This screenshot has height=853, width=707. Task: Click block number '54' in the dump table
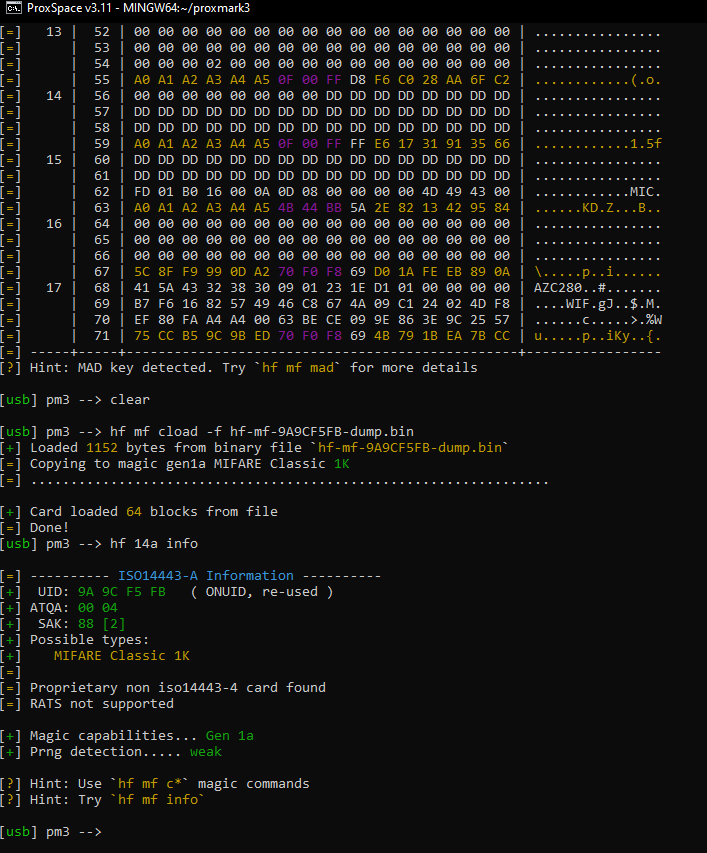click(x=102, y=64)
